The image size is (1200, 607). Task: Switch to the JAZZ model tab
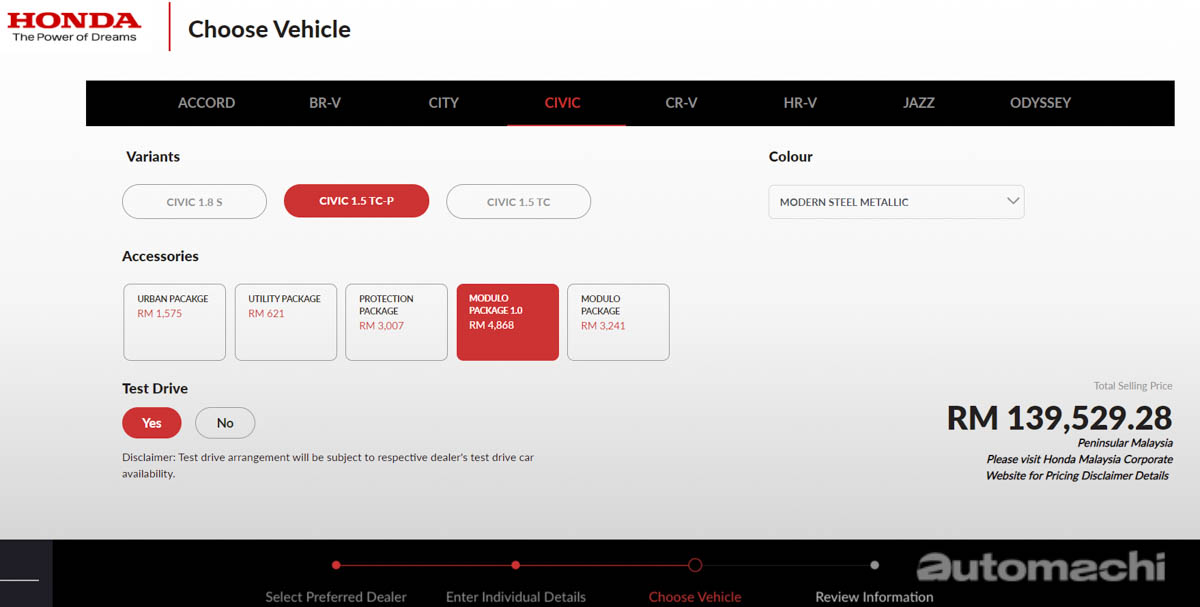coord(919,103)
